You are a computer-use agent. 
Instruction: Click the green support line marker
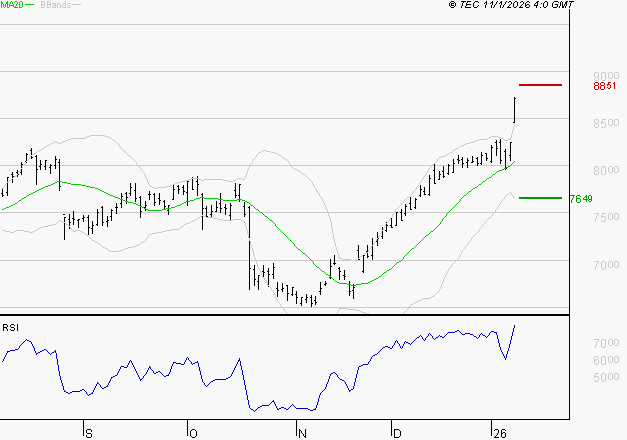click(x=540, y=198)
